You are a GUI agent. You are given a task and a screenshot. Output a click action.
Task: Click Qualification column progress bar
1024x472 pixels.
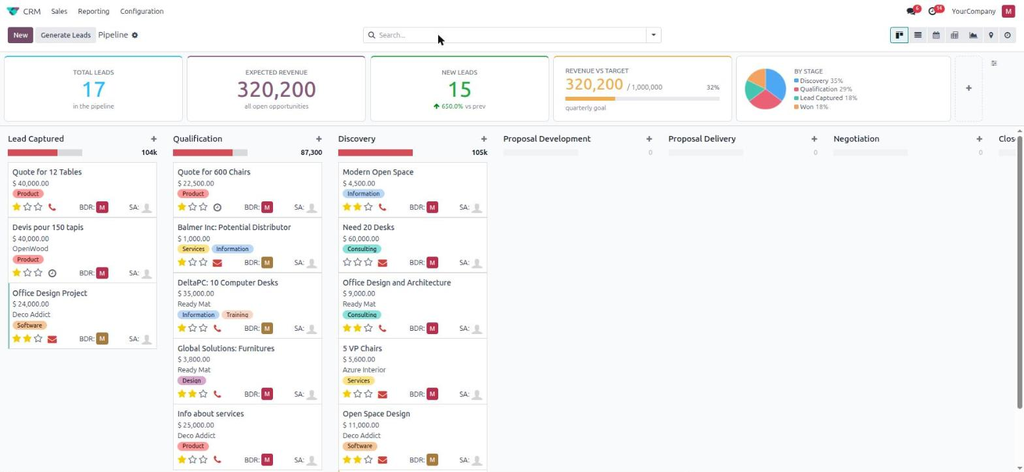[x=210, y=153]
